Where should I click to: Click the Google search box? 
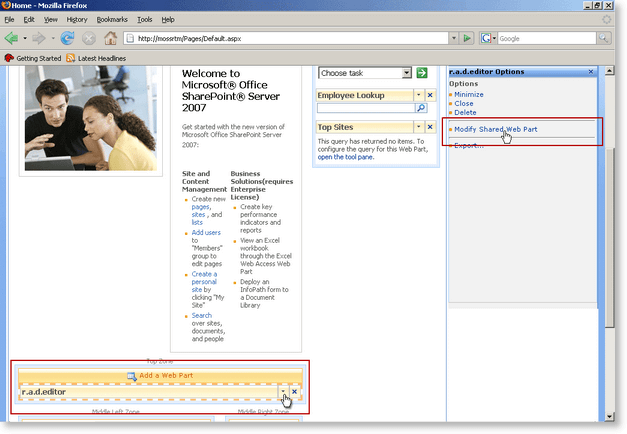click(547, 38)
